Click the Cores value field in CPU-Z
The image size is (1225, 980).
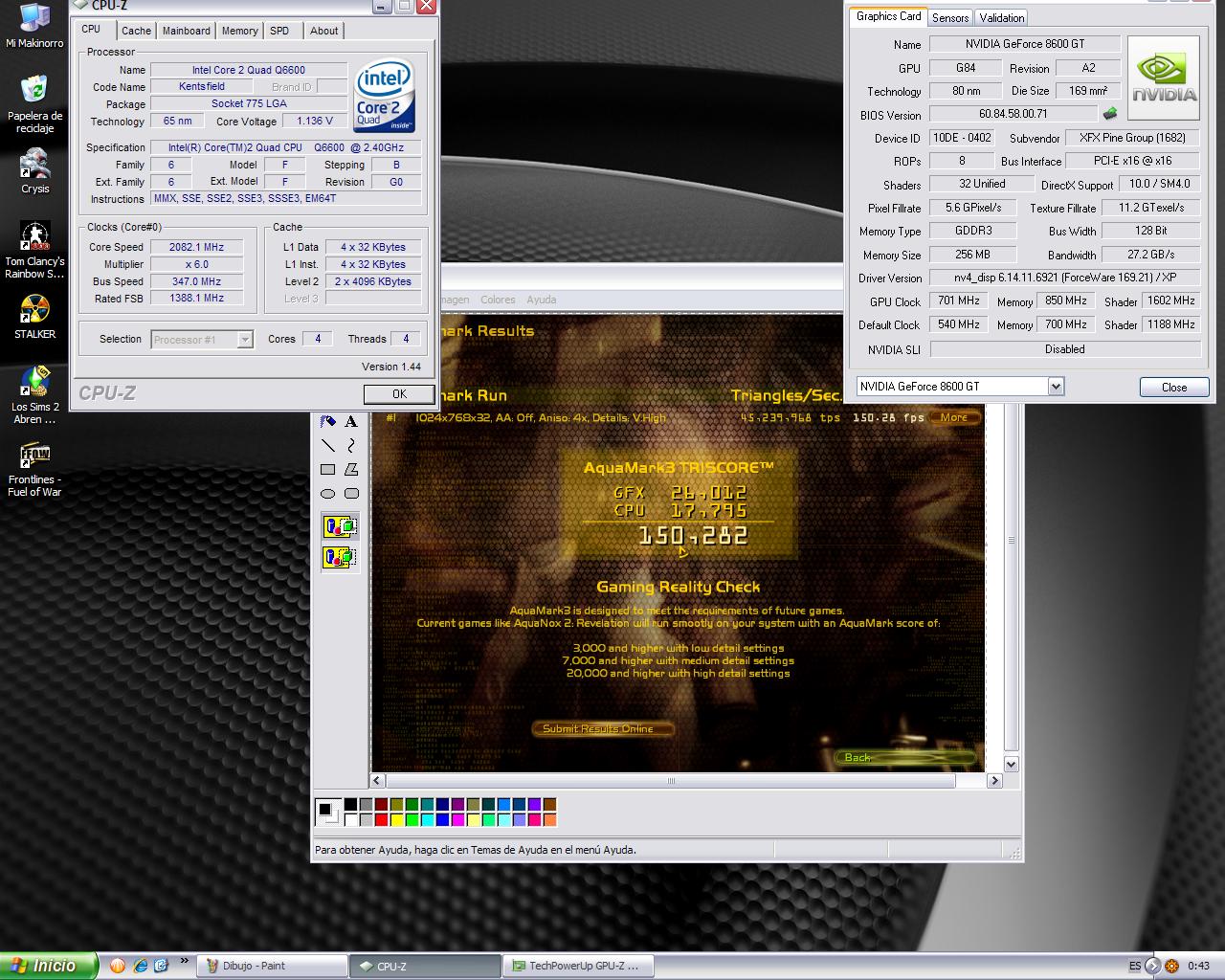(x=318, y=339)
